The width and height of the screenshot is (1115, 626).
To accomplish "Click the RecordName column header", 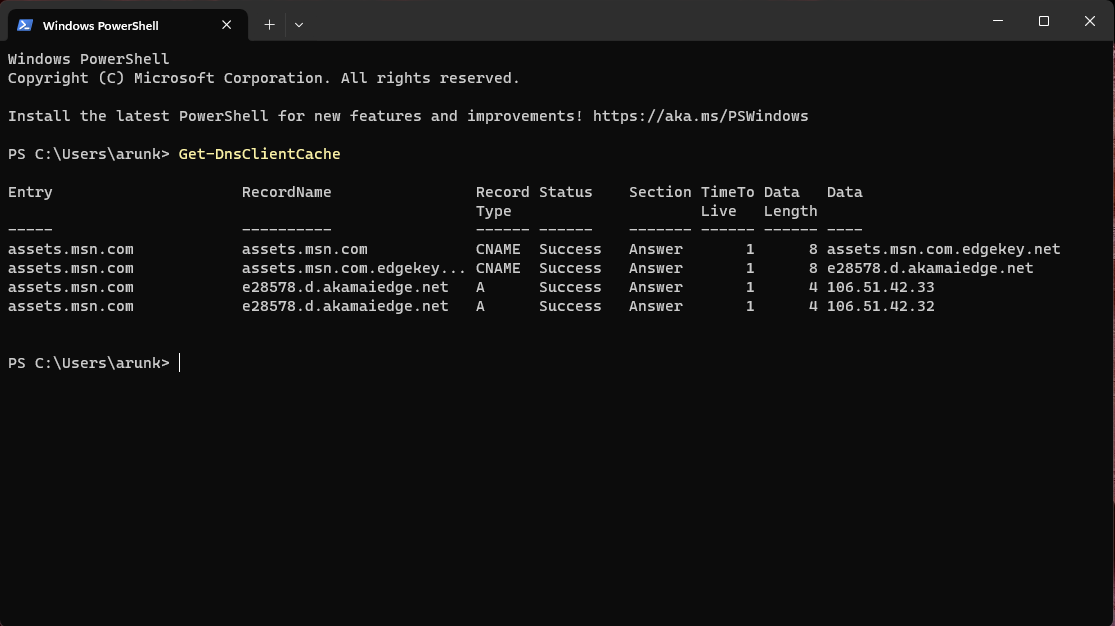I will tap(287, 192).
